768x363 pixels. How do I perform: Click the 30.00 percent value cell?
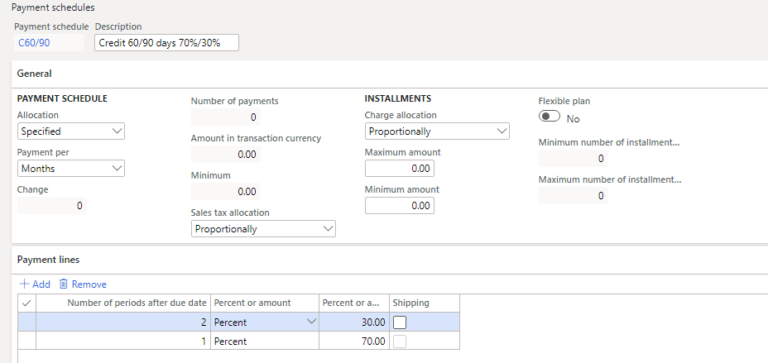[x=354, y=322]
